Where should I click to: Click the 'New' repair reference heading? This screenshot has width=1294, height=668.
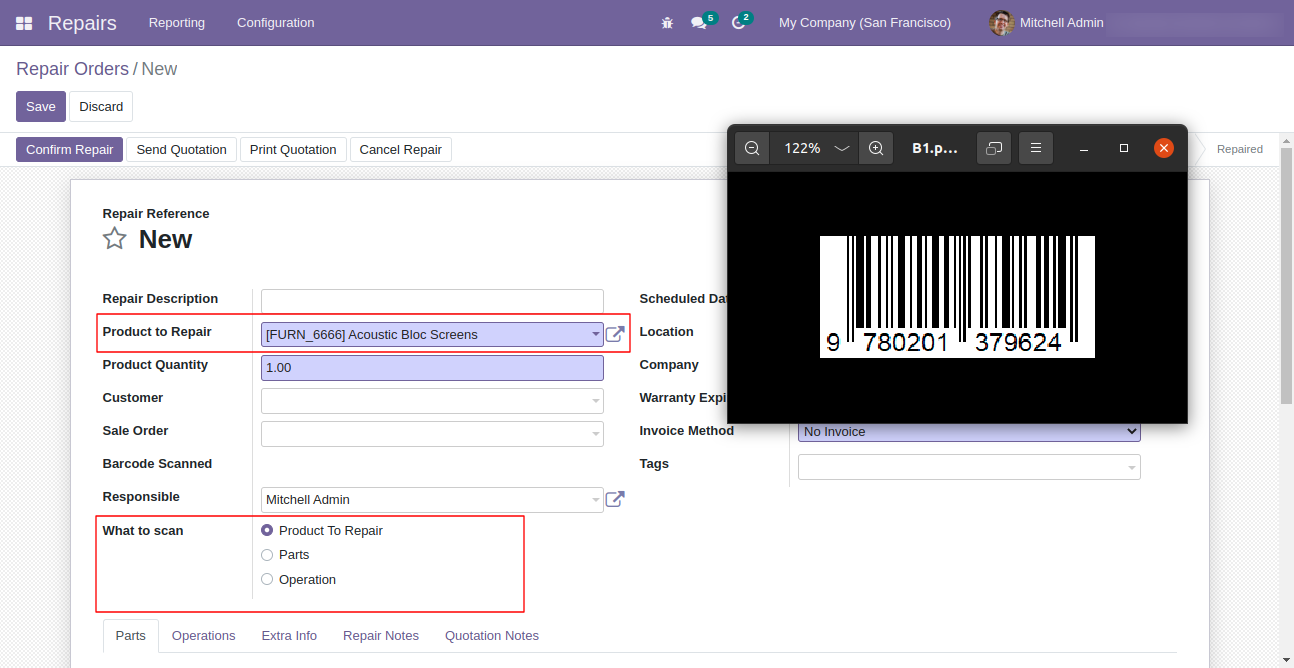[165, 239]
